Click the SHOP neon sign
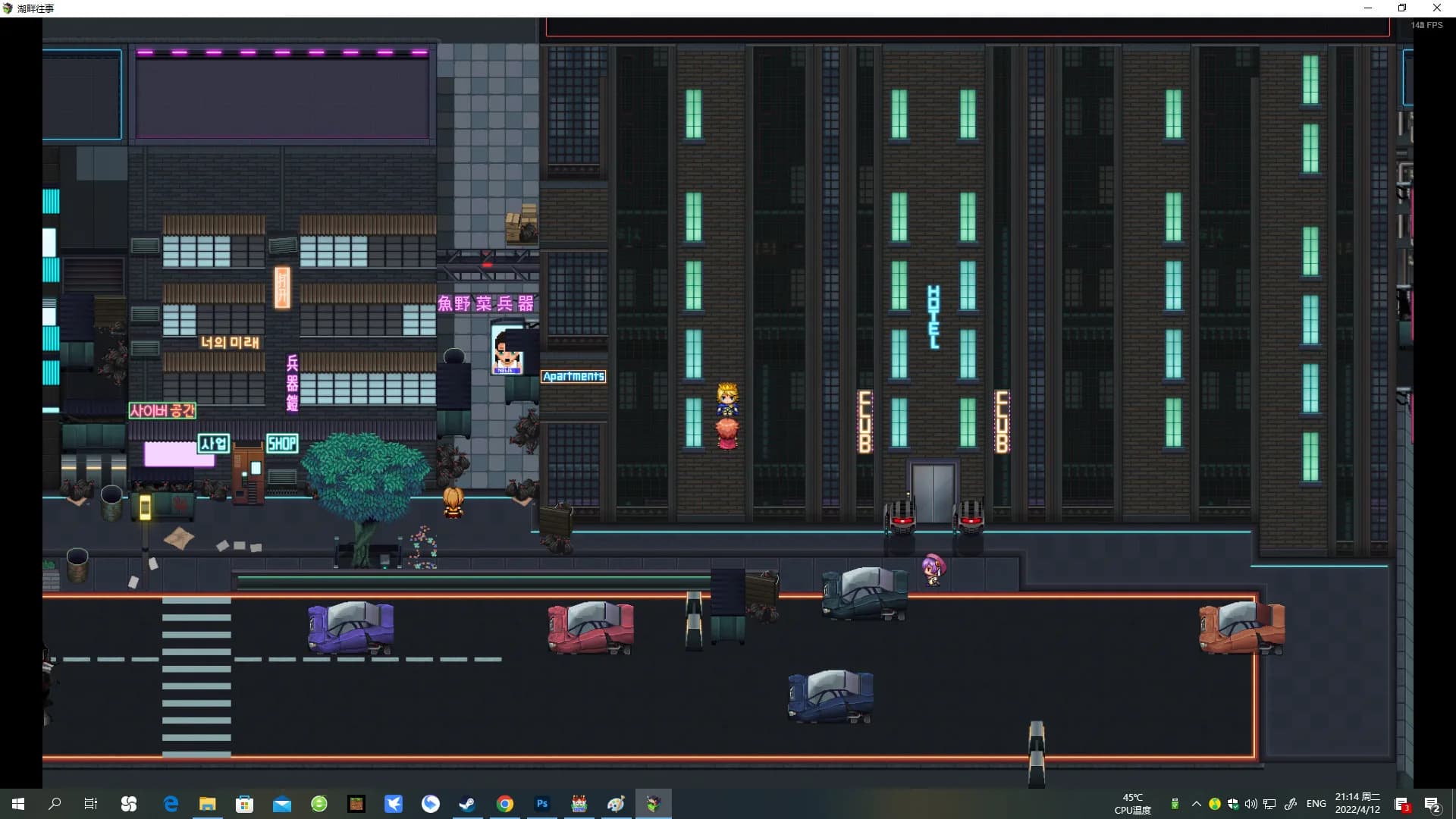The height and width of the screenshot is (819, 1456). [x=282, y=444]
